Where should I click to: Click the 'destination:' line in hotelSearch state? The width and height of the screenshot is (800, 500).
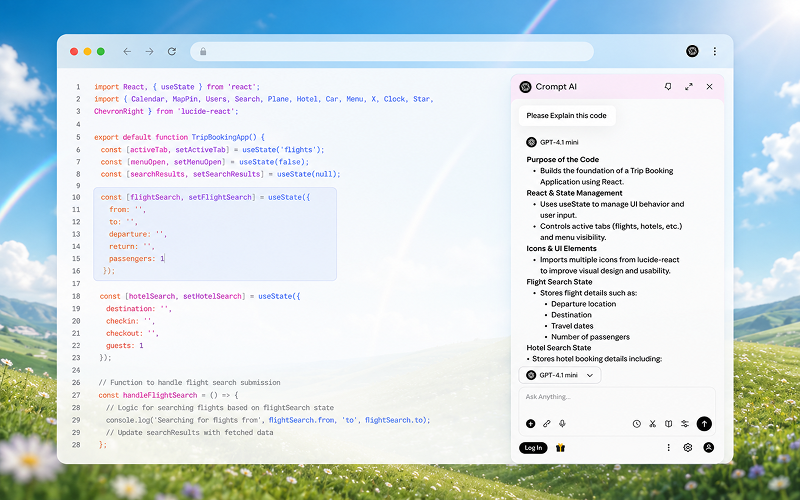(139, 309)
